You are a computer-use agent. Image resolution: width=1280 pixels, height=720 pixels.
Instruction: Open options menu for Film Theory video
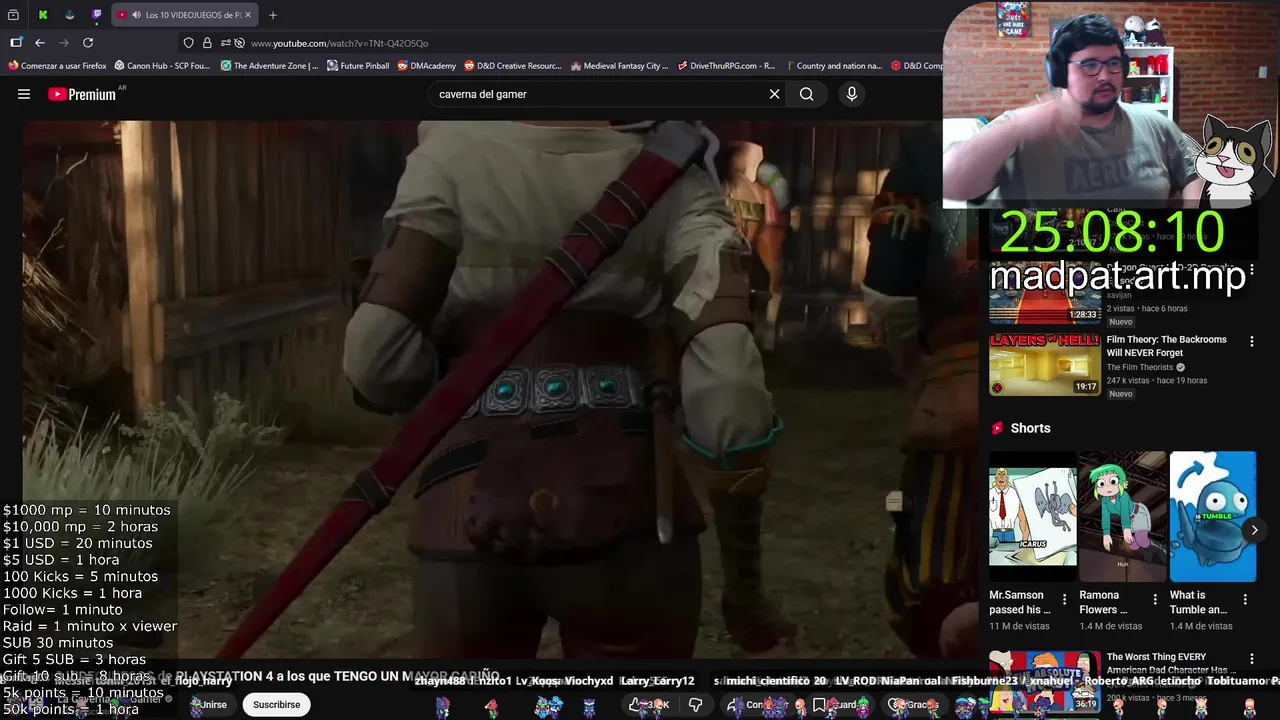click(x=1251, y=342)
